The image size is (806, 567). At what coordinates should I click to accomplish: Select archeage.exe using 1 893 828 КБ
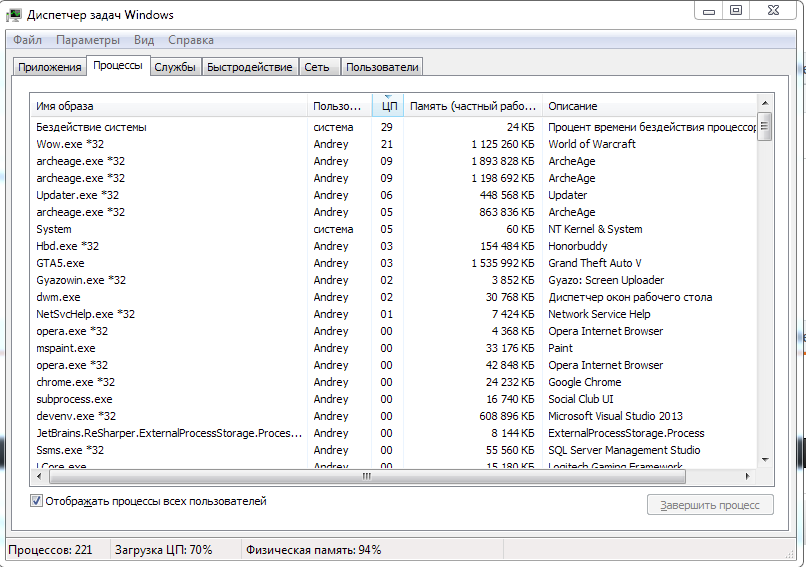click(394, 161)
